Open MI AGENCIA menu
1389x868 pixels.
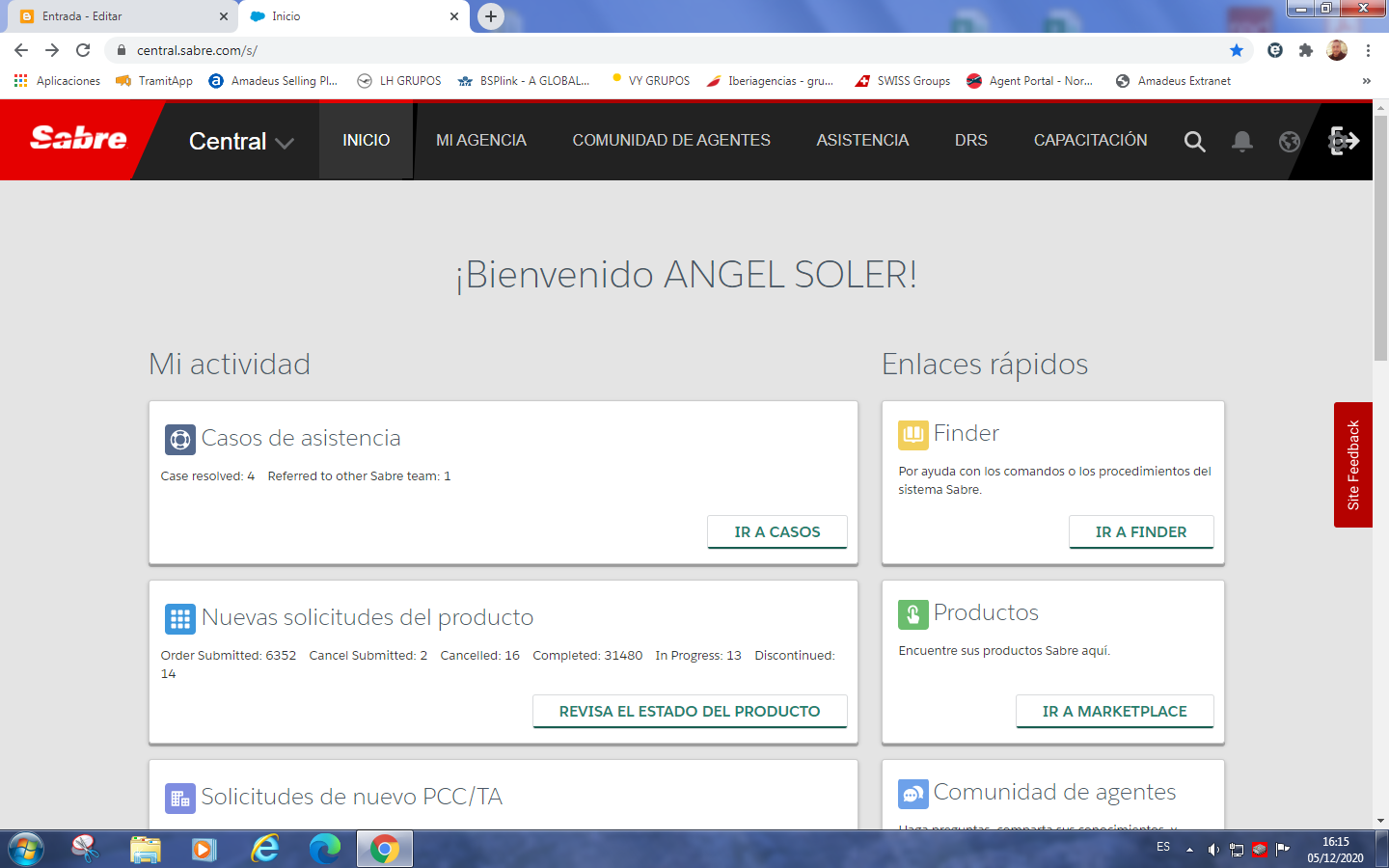click(481, 141)
